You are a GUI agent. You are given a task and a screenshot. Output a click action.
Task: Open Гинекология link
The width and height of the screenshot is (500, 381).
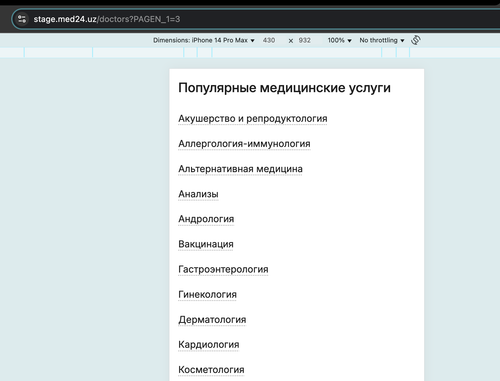point(207,294)
